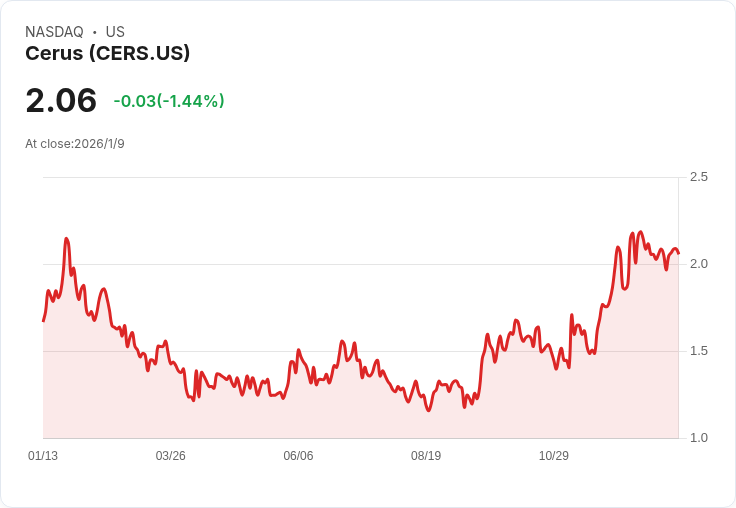Click the chart line's rightmost endpoint

pos(678,254)
